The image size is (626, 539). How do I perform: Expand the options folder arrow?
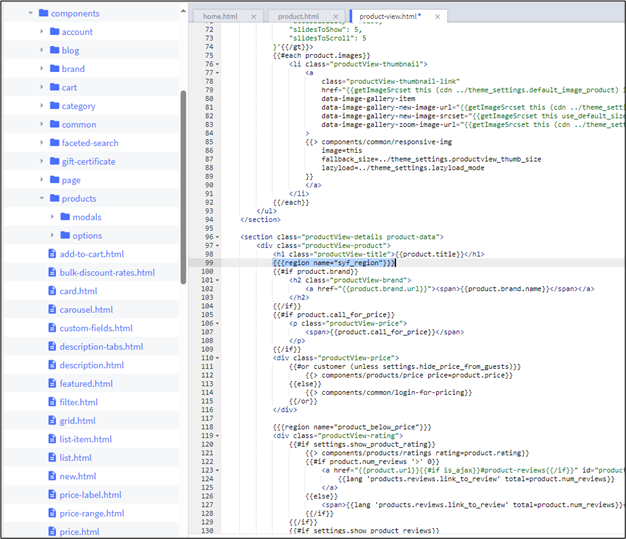[52, 236]
